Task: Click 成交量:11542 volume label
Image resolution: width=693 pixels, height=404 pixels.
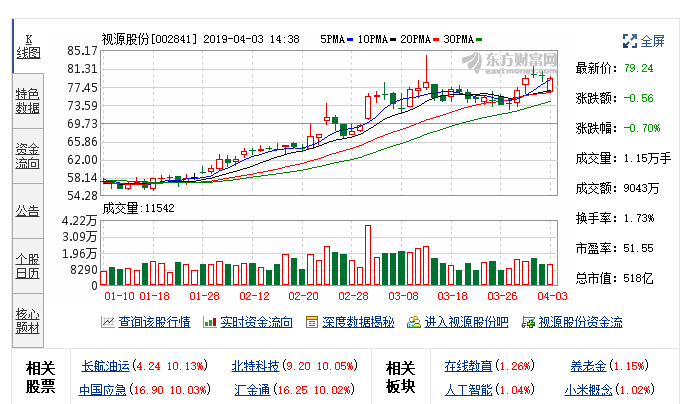Action: (138, 208)
